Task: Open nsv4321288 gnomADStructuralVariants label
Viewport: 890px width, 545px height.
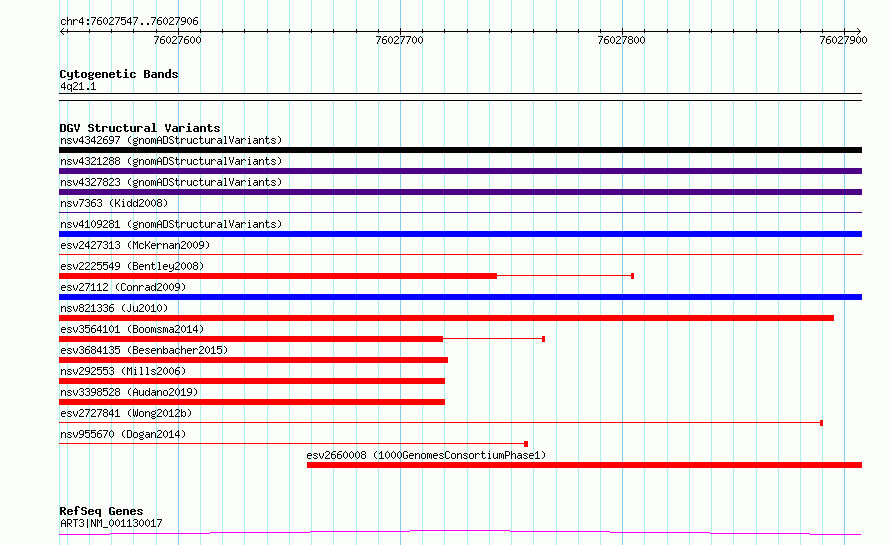Action: [x=171, y=161]
